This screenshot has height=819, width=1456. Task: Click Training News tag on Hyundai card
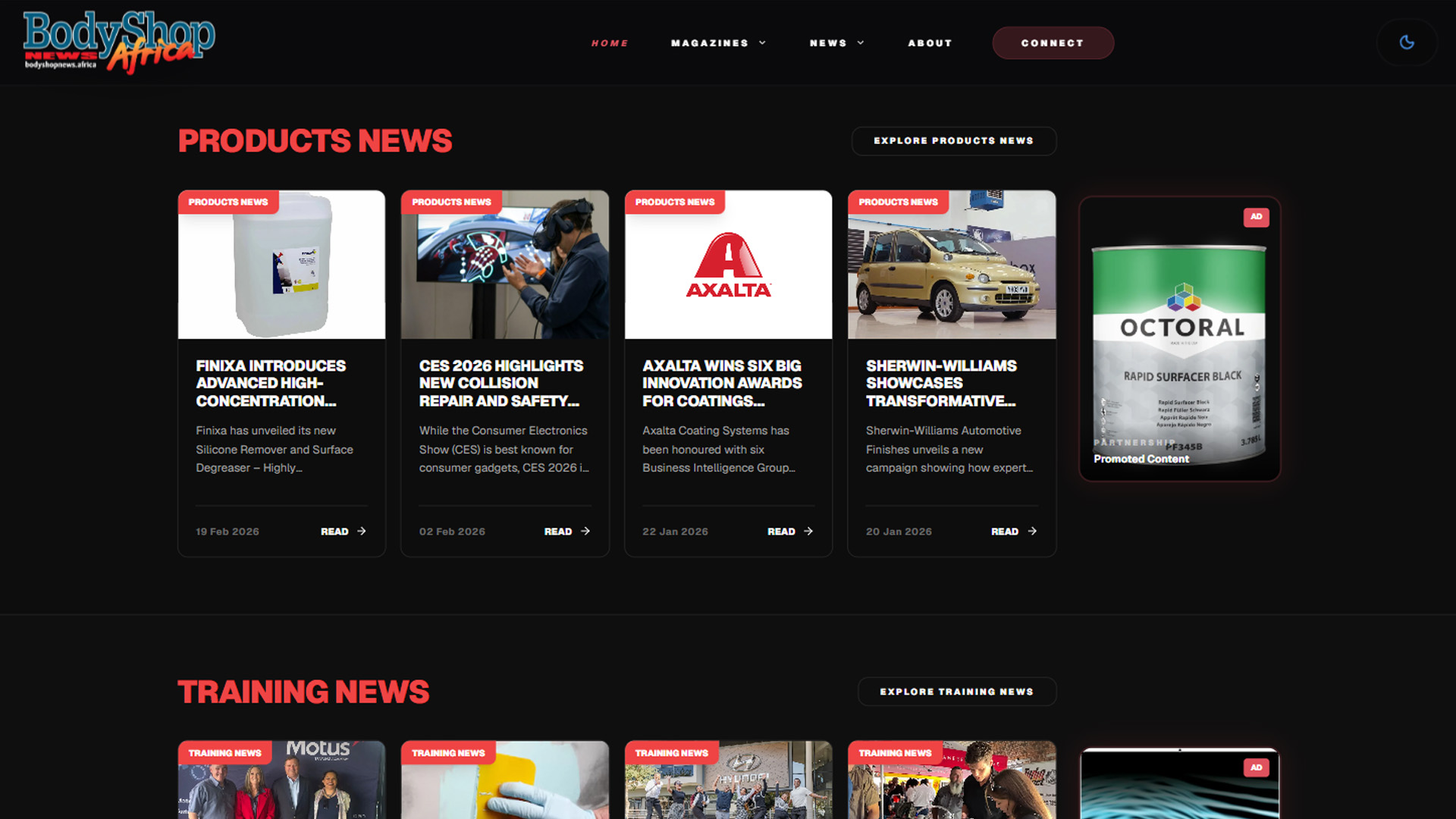(x=672, y=753)
